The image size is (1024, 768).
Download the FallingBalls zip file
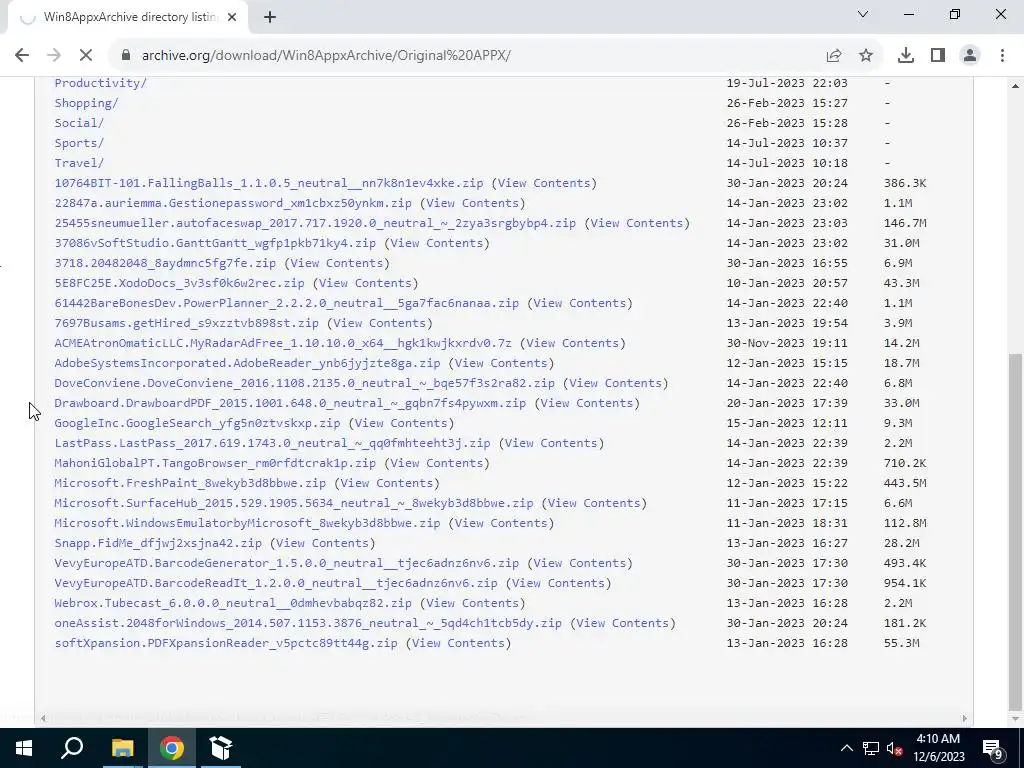pyautogui.click(x=268, y=183)
